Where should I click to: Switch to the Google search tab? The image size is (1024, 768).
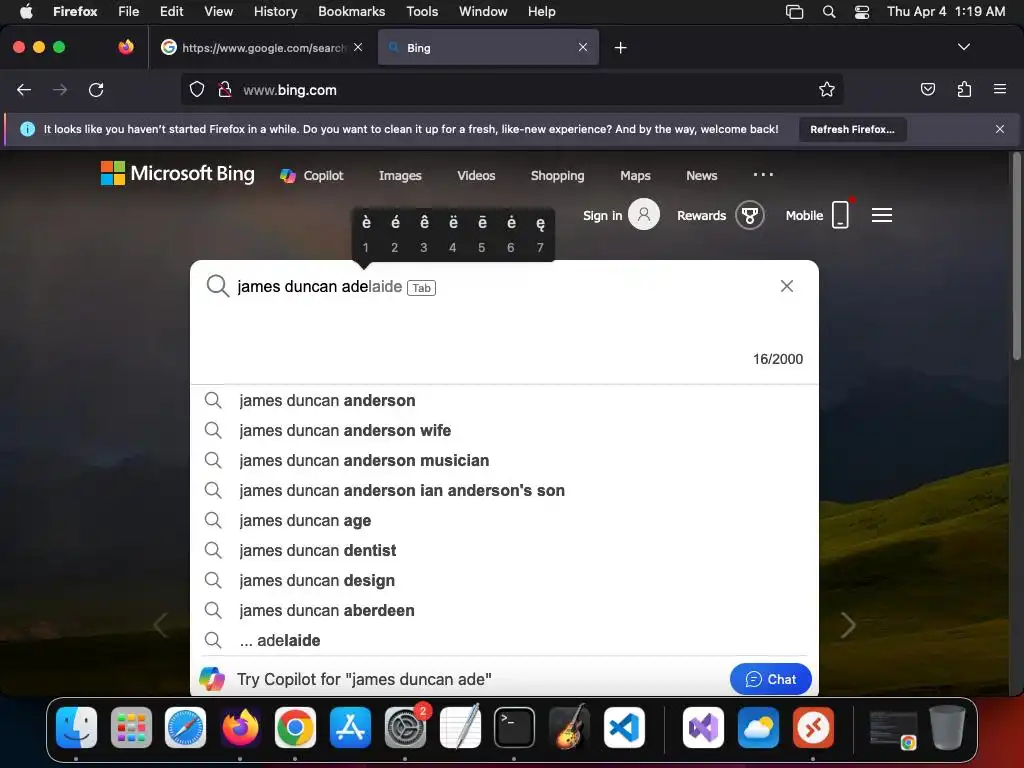(262, 48)
